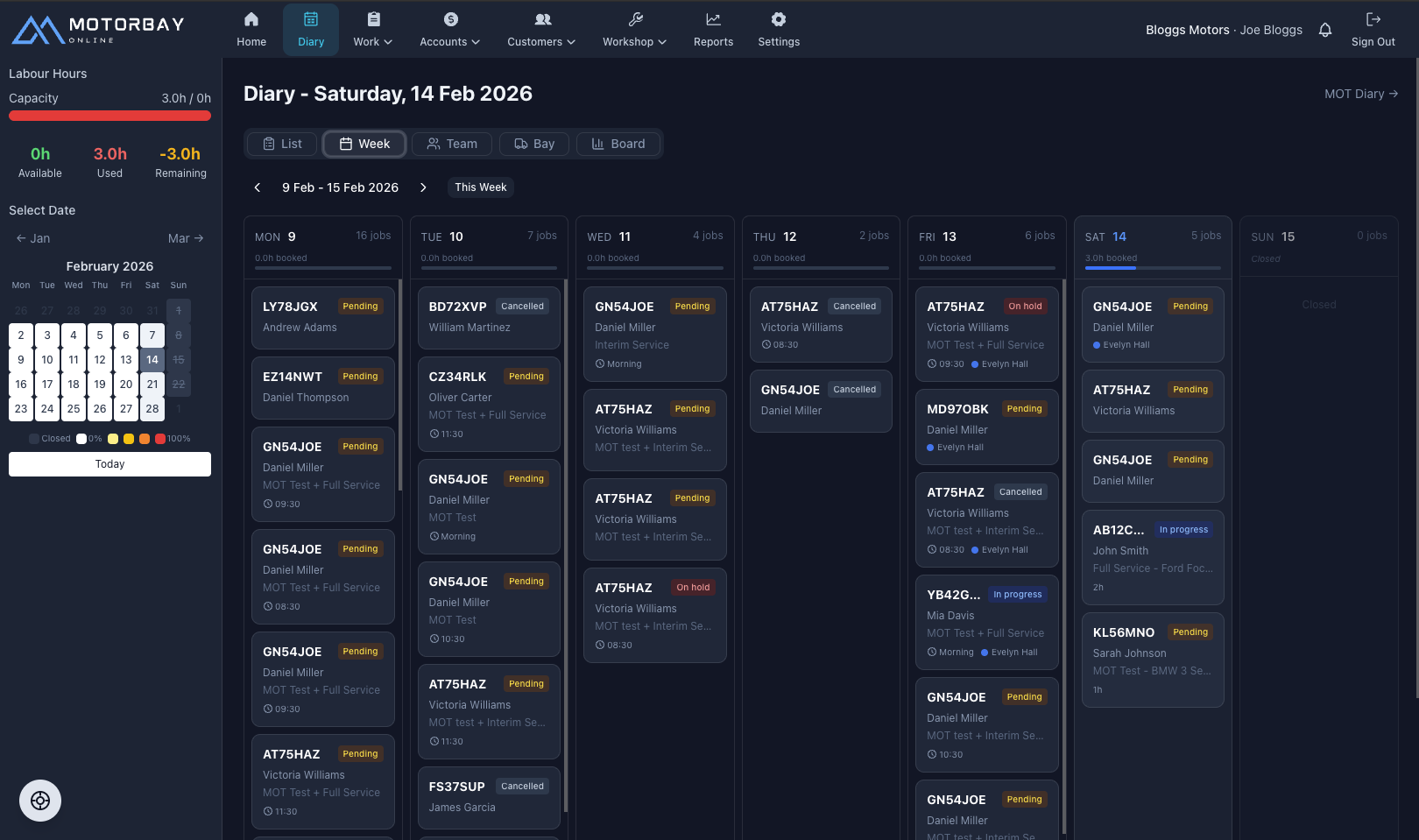The height and width of the screenshot is (840, 1419).
Task: Switch the diary to Board view
Action: click(618, 144)
